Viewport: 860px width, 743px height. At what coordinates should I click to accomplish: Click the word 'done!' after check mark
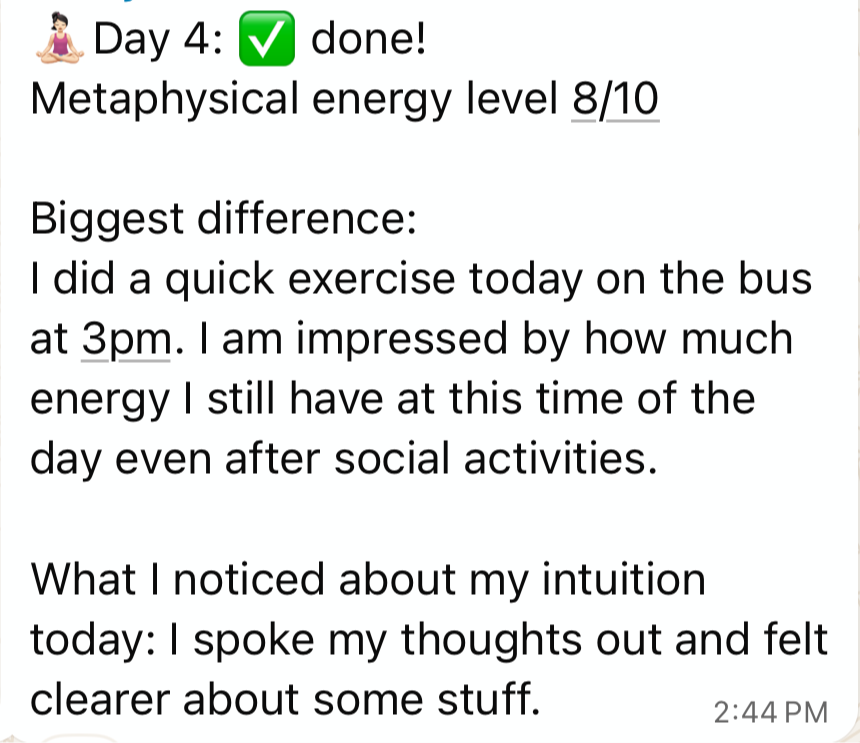[x=368, y=39]
